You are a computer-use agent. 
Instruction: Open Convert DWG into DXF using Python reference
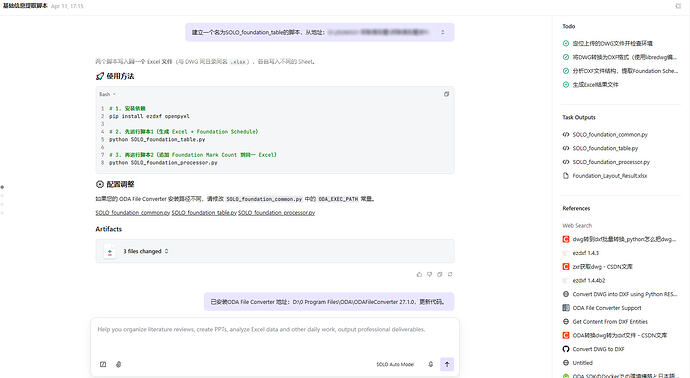coord(624,294)
